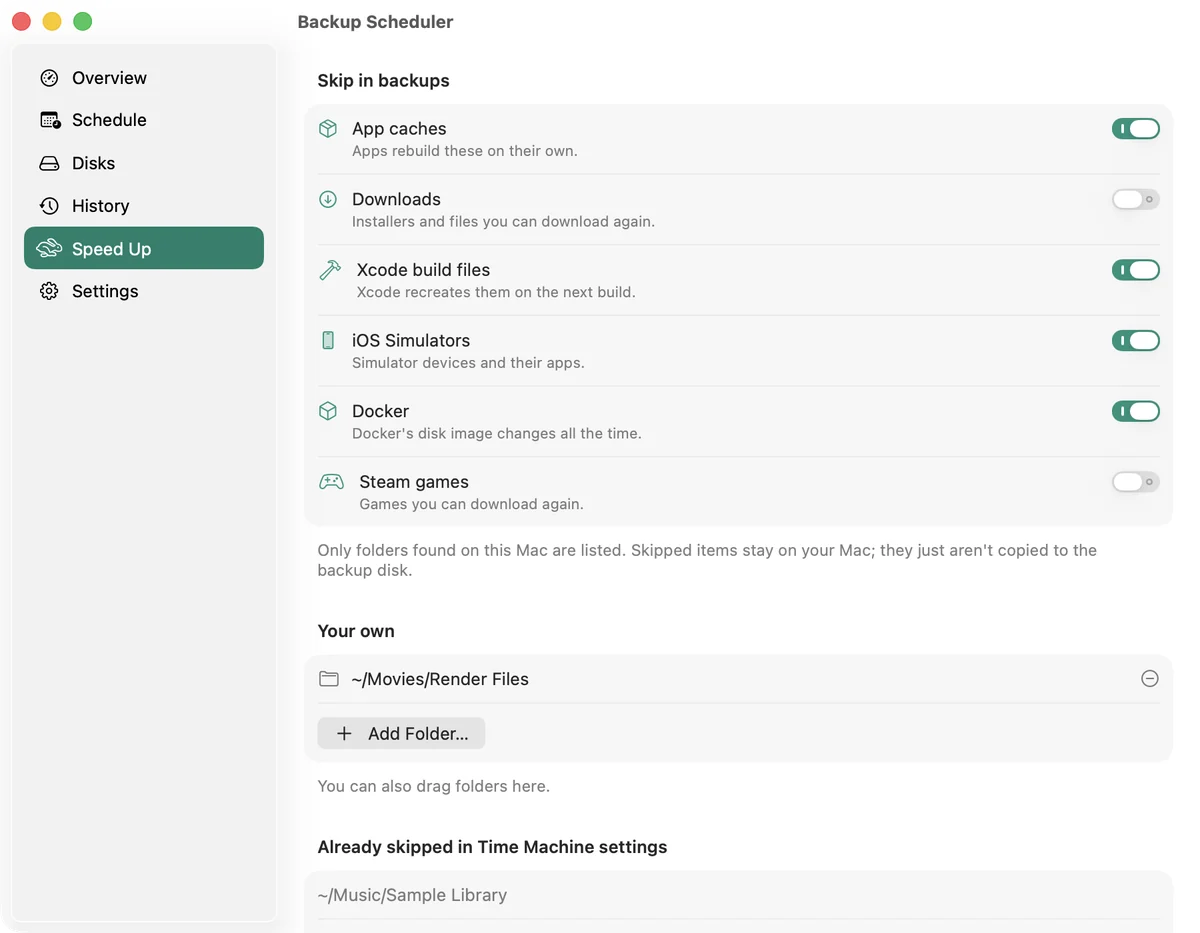Click the Steam games controller icon

pyautogui.click(x=331, y=482)
